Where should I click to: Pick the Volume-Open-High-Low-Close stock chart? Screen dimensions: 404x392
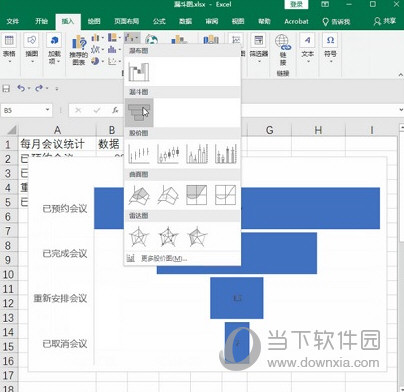pos(226,154)
